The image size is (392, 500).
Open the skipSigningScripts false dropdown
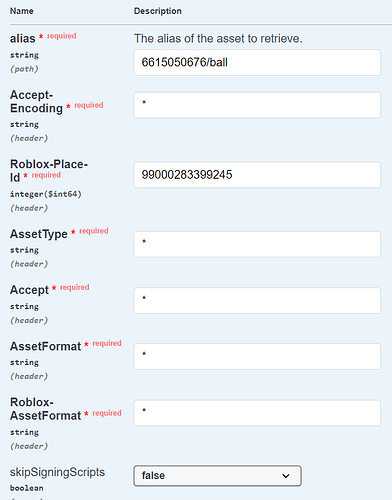217,476
